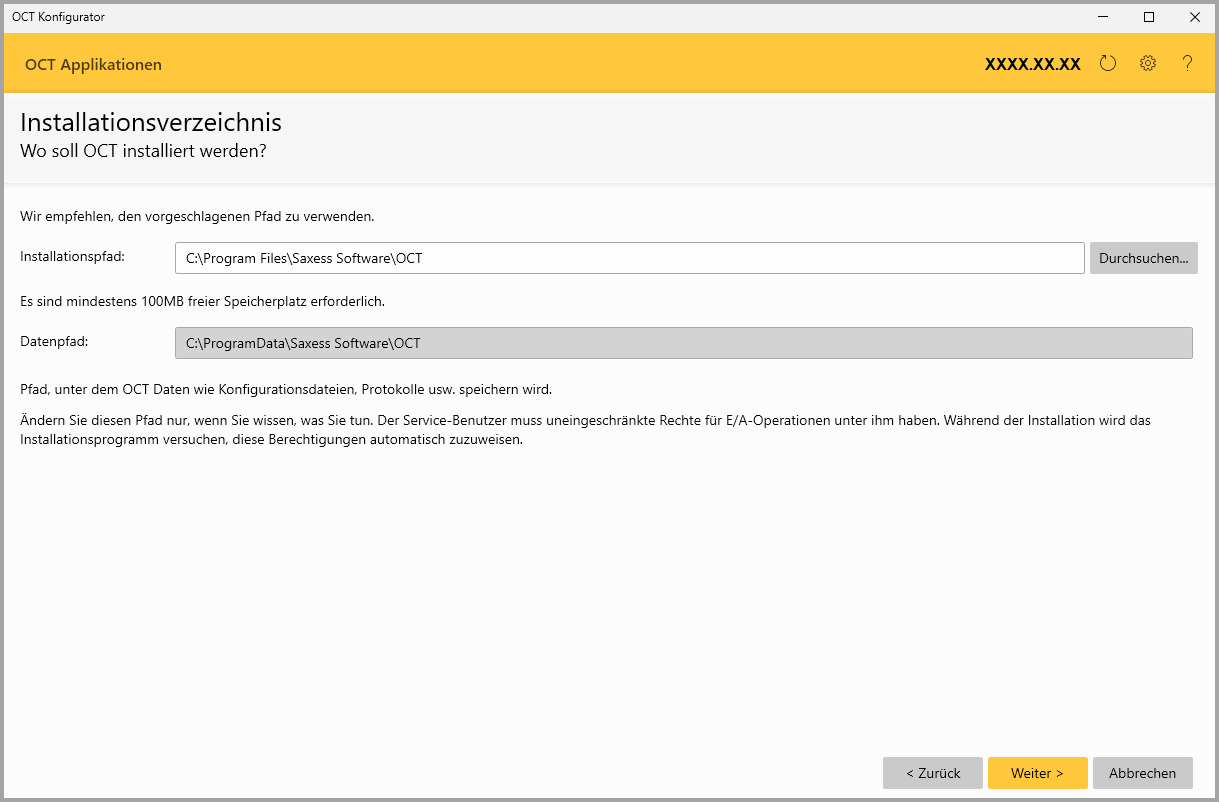The image size is (1219, 802).
Task: Click the XXXX.XX.XX version label
Action: (1032, 64)
